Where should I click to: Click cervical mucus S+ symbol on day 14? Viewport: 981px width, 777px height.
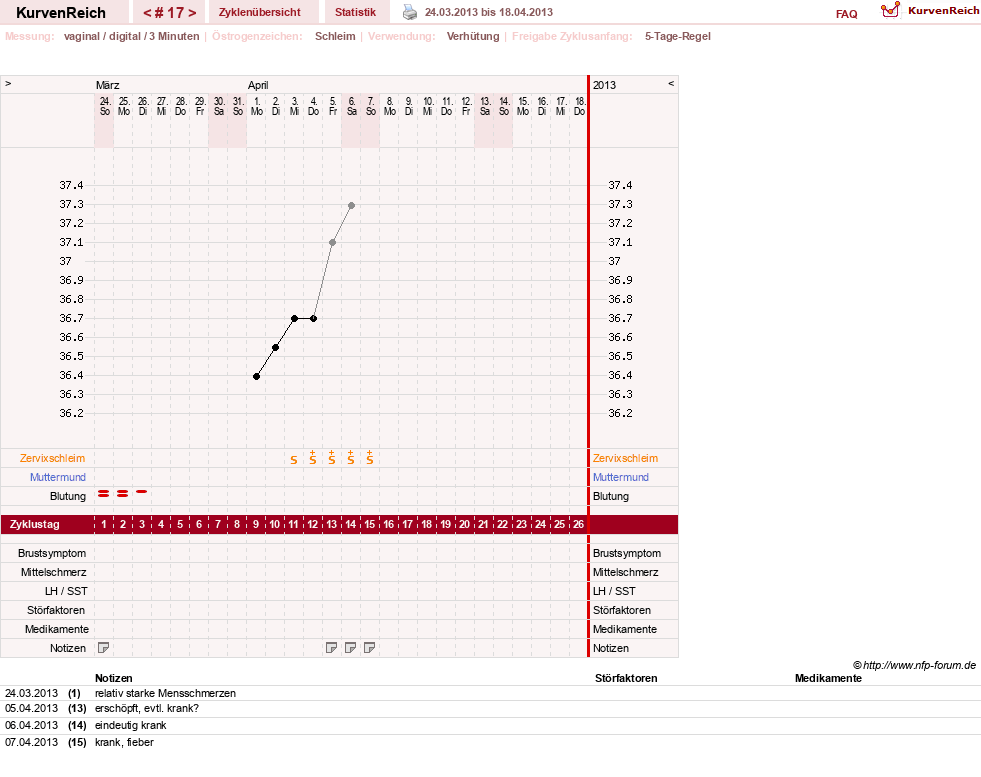pos(350,457)
